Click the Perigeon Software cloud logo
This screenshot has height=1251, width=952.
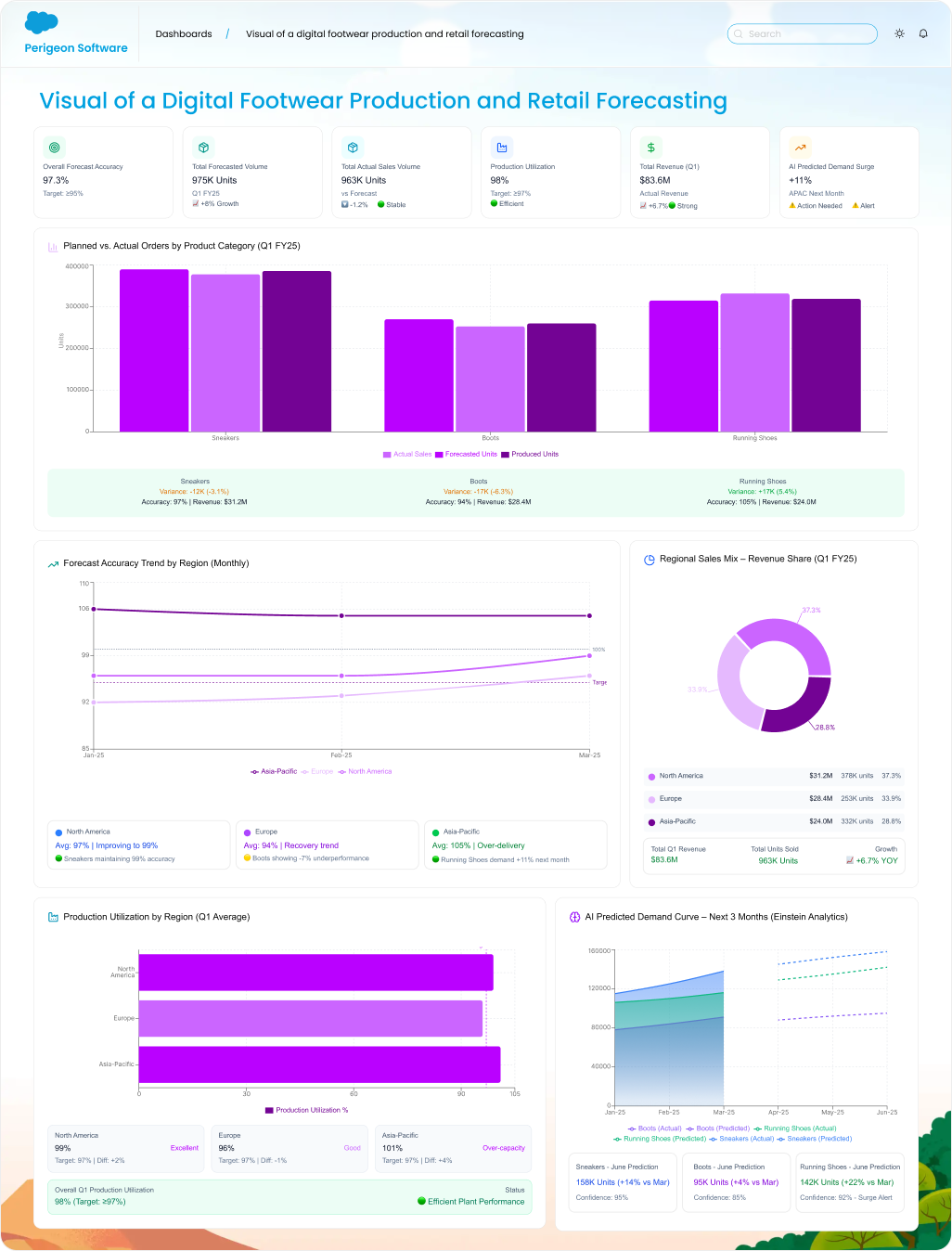pos(42,23)
